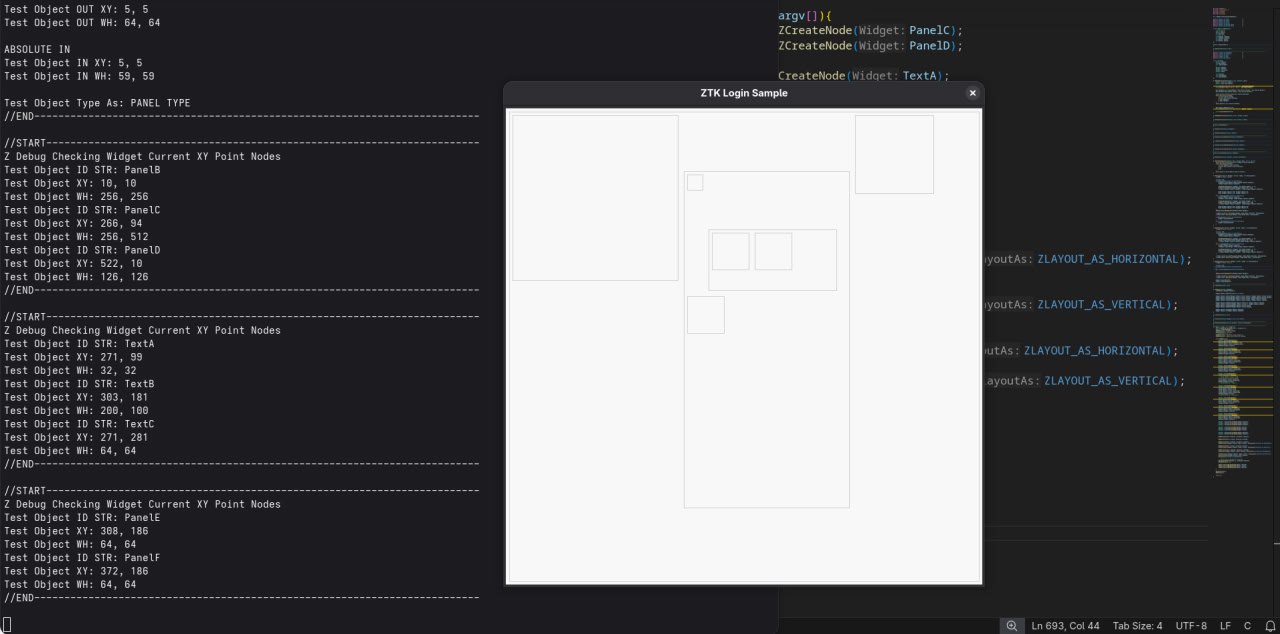Viewport: 1280px width, 634px height.
Task: Click "Test Object IN XY: 5, 5" line
Action: [x=73, y=62]
